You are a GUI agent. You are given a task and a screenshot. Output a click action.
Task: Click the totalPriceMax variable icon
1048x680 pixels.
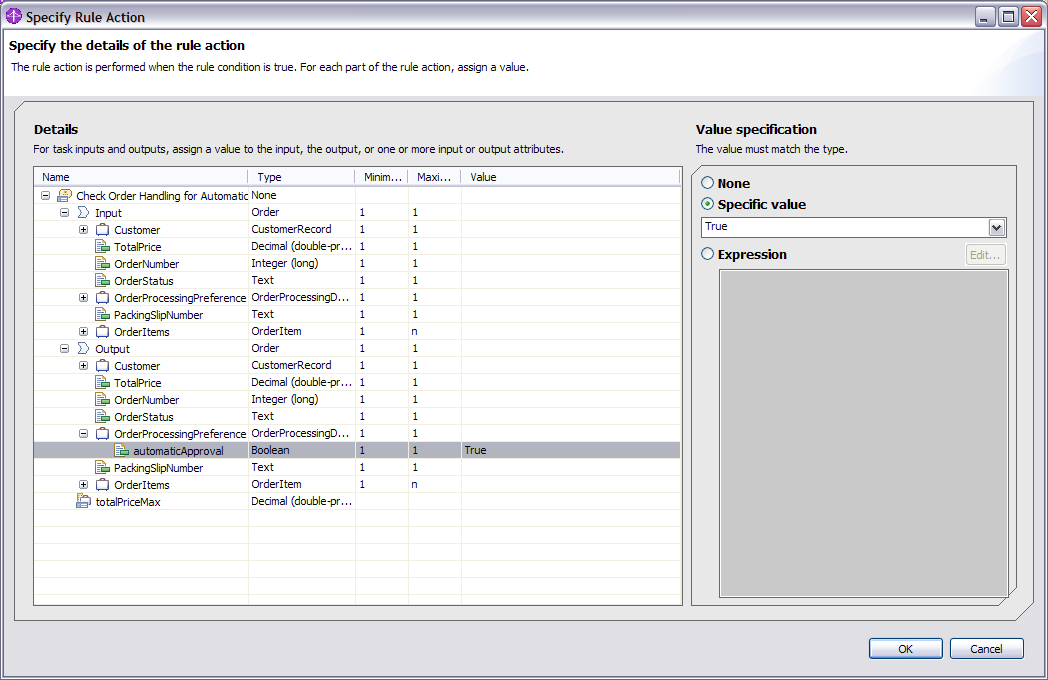coord(84,502)
